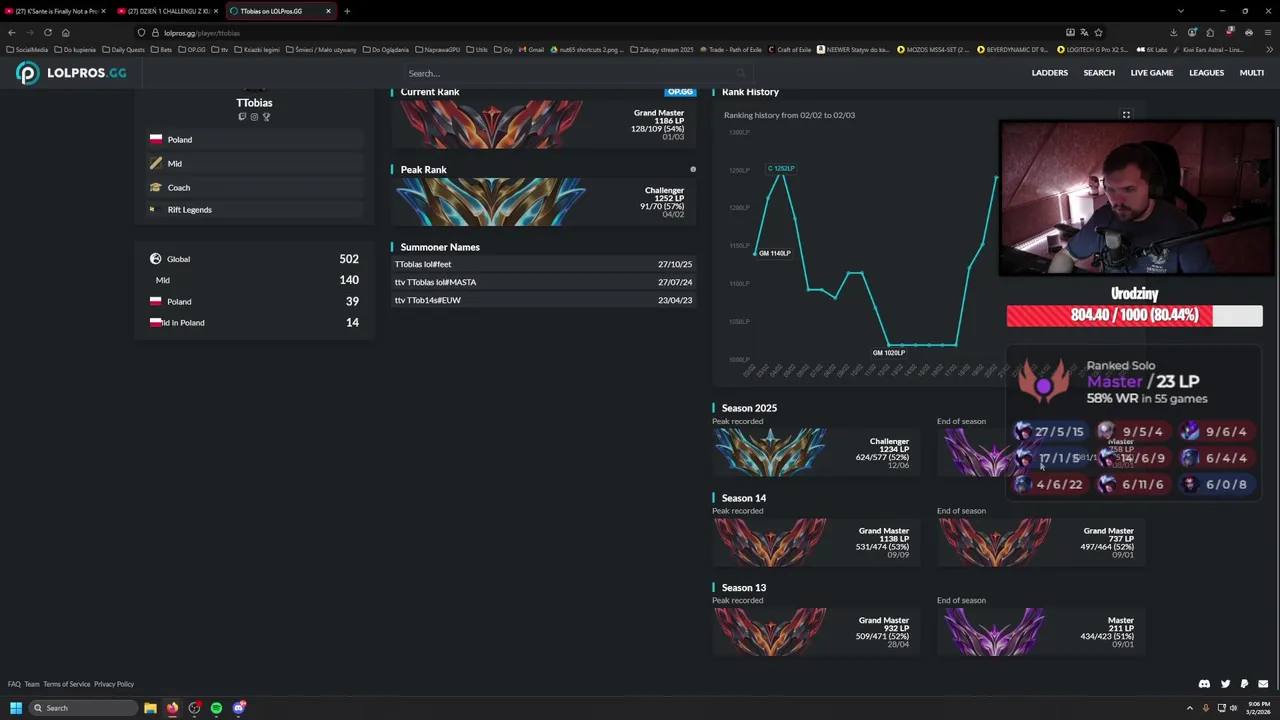
Task: Open the SEARCH menu item
Action: click(1099, 73)
